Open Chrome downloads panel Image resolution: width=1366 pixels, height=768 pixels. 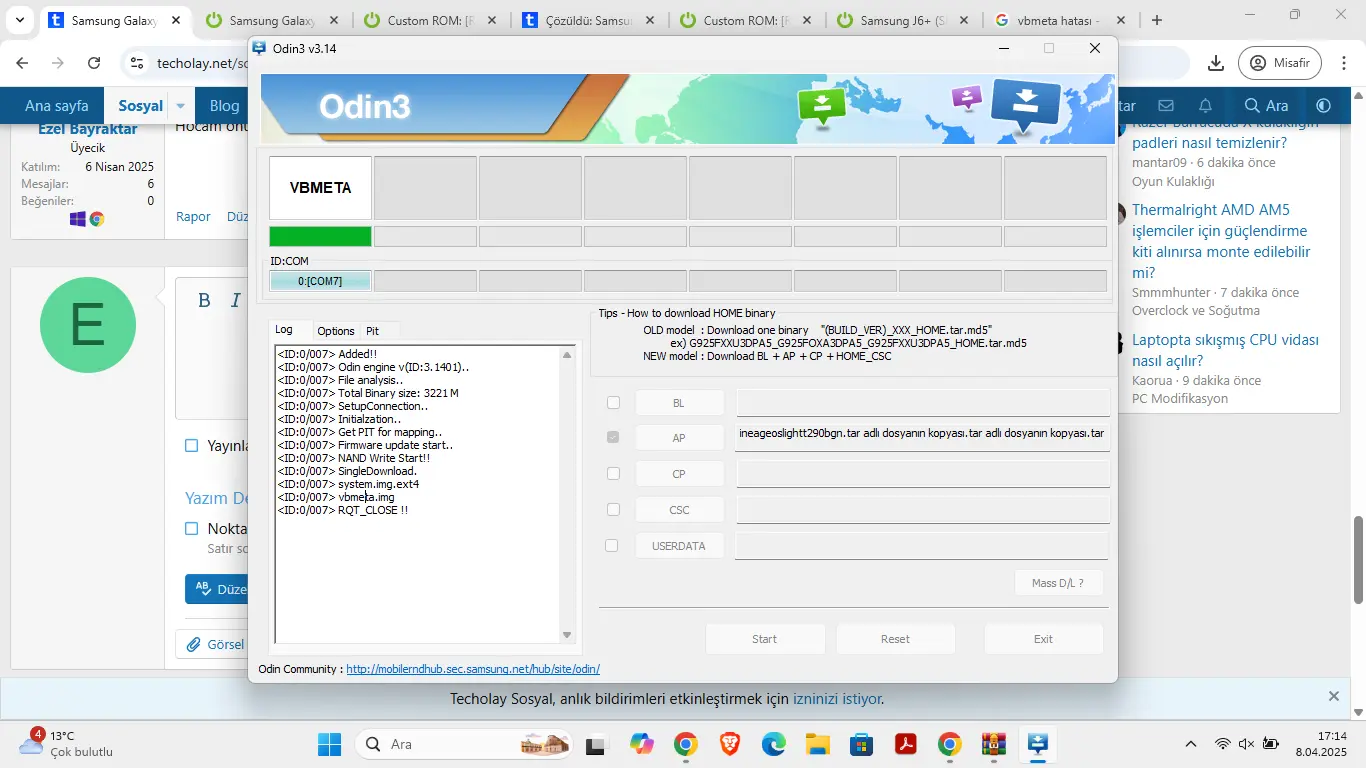(1216, 63)
